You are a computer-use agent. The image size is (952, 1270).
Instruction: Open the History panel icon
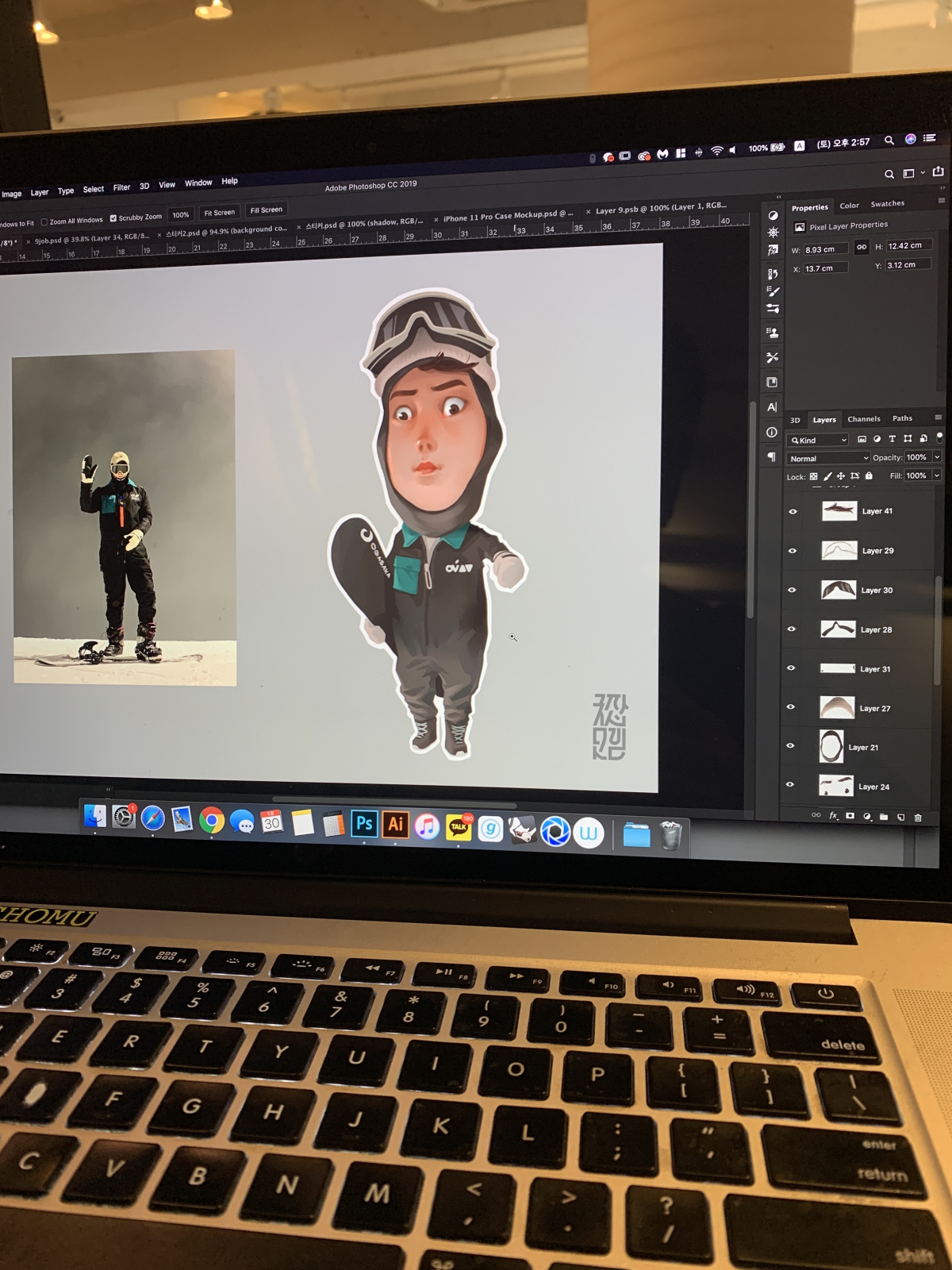tap(773, 274)
